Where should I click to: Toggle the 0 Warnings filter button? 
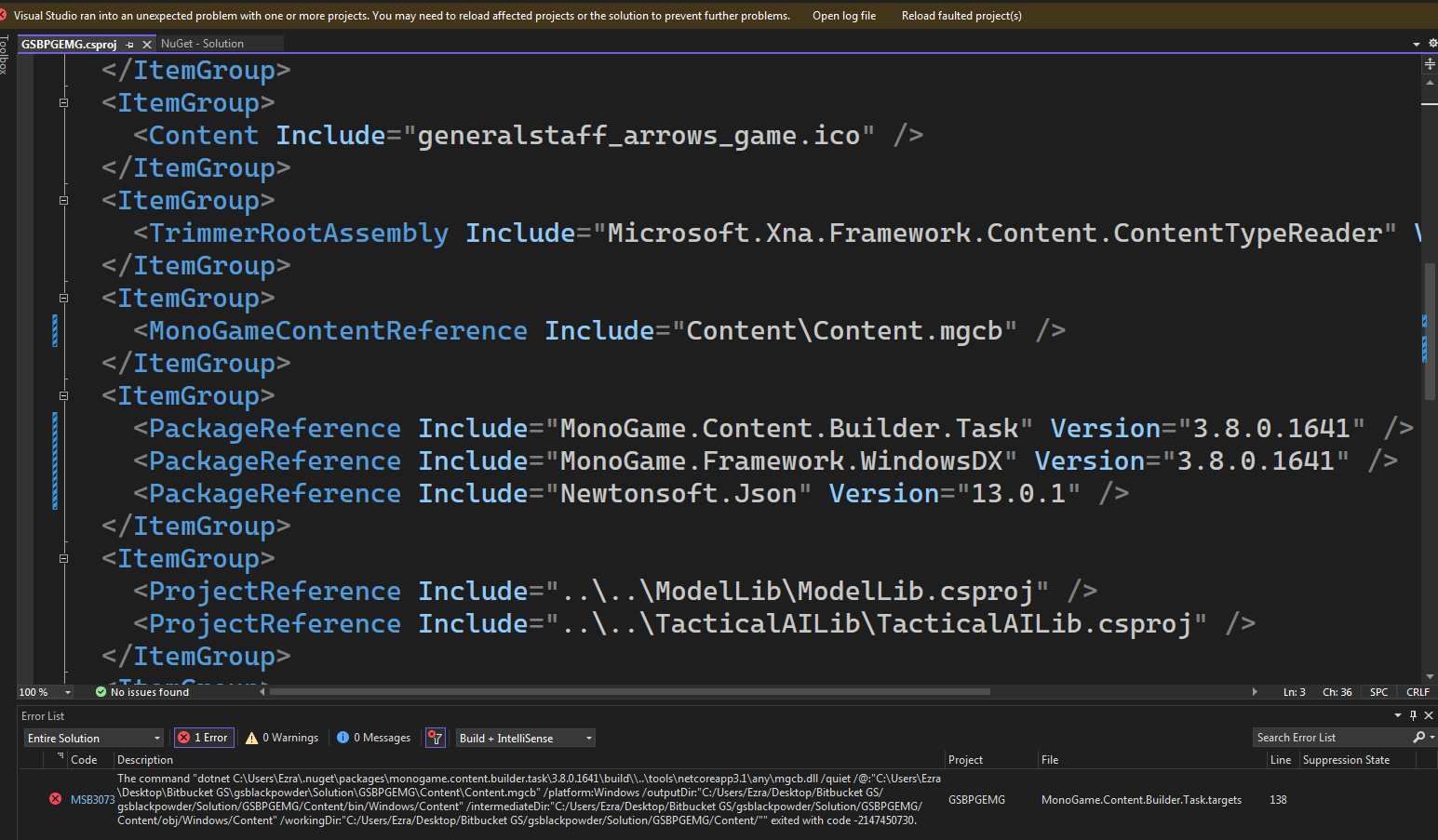click(283, 738)
